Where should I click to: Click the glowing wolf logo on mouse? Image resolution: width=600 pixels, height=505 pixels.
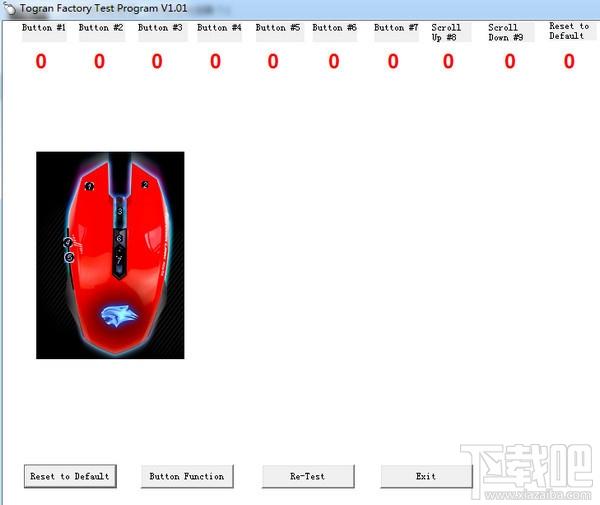click(118, 316)
